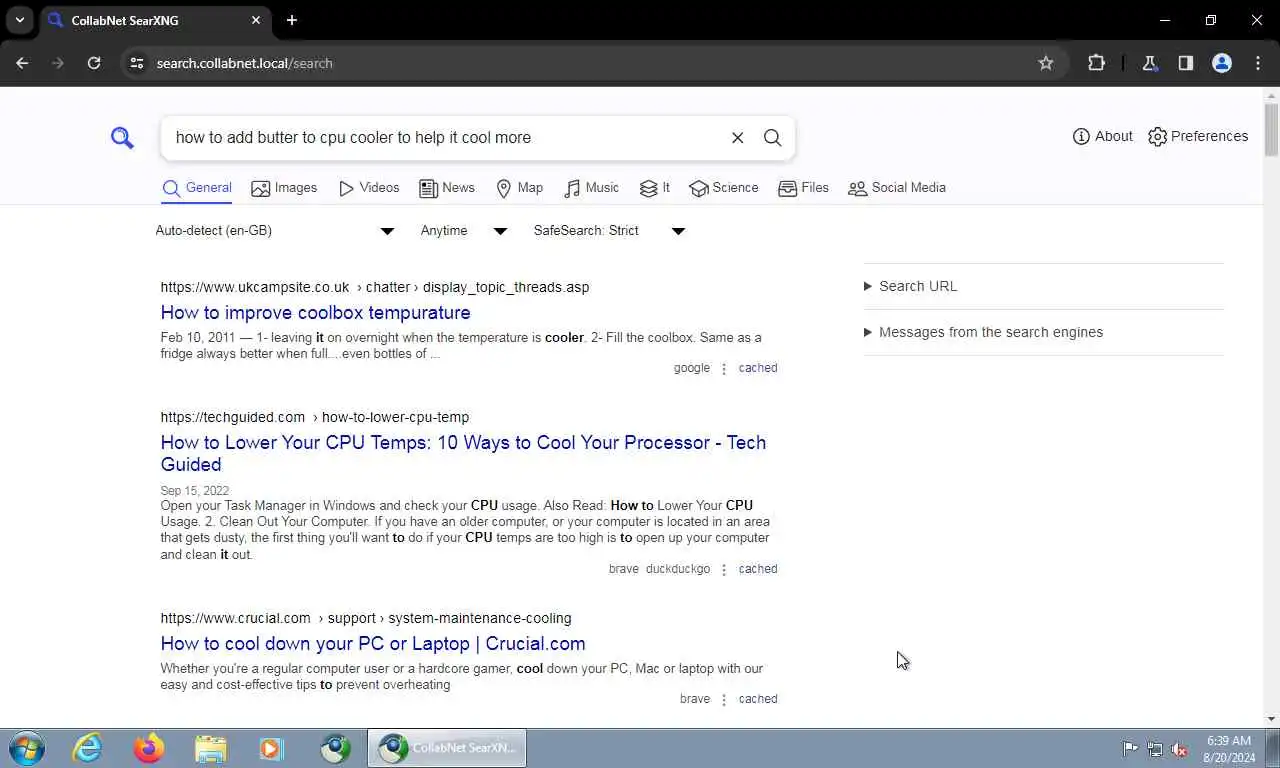
Task: Switch to Map tab
Action: [x=520, y=188]
